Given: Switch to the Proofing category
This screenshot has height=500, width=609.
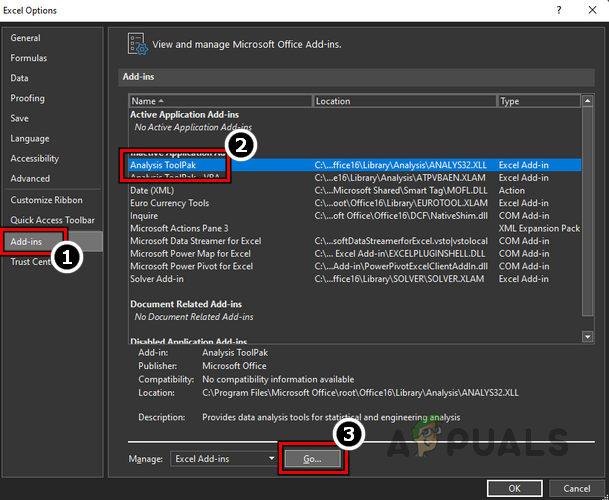Looking at the screenshot, I should click(27, 98).
